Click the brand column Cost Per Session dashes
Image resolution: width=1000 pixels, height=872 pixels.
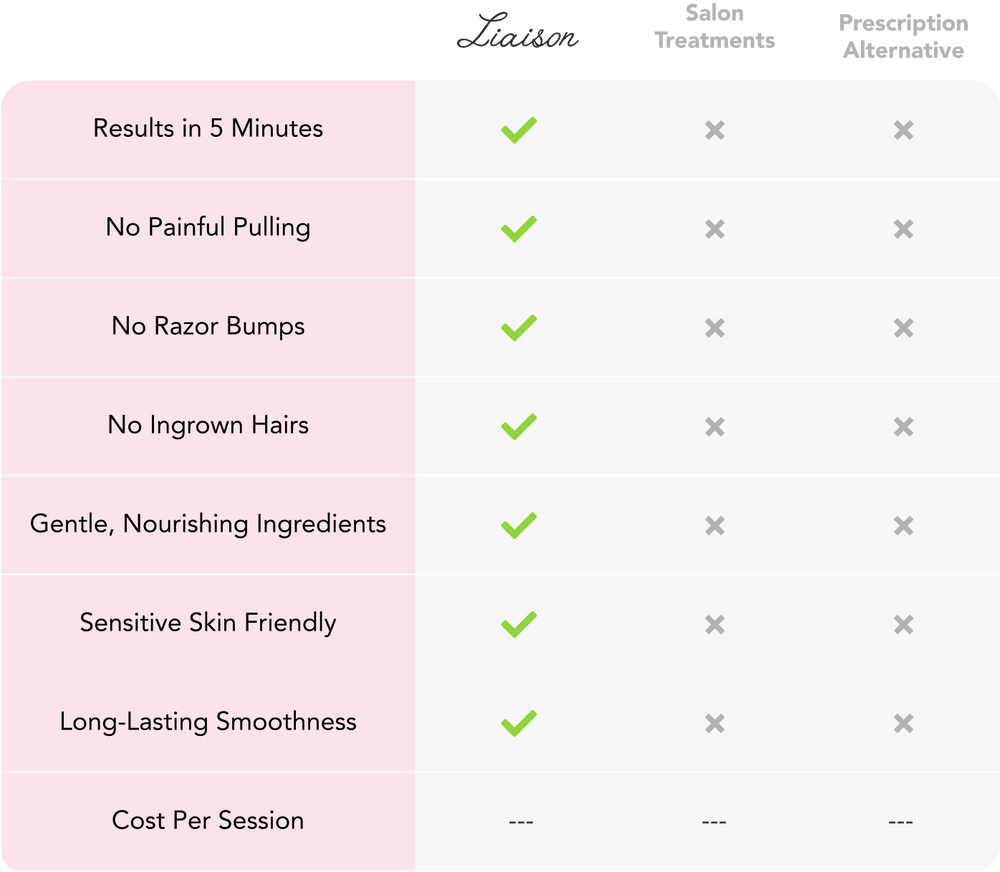coord(520,822)
